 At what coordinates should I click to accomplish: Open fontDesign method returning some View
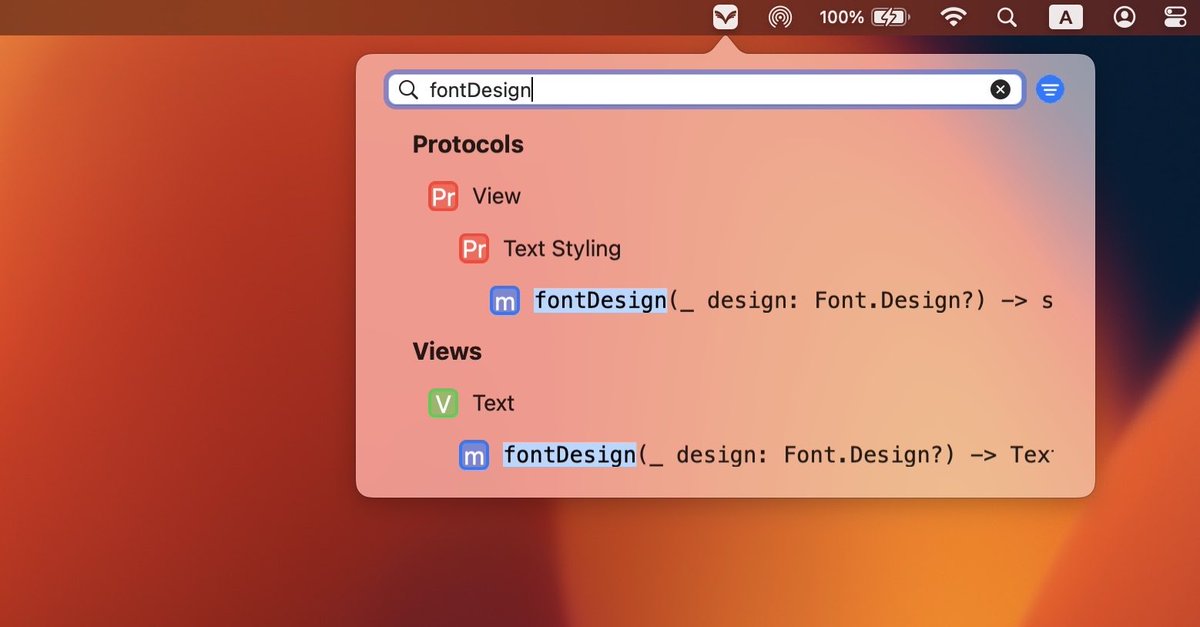[793, 300]
